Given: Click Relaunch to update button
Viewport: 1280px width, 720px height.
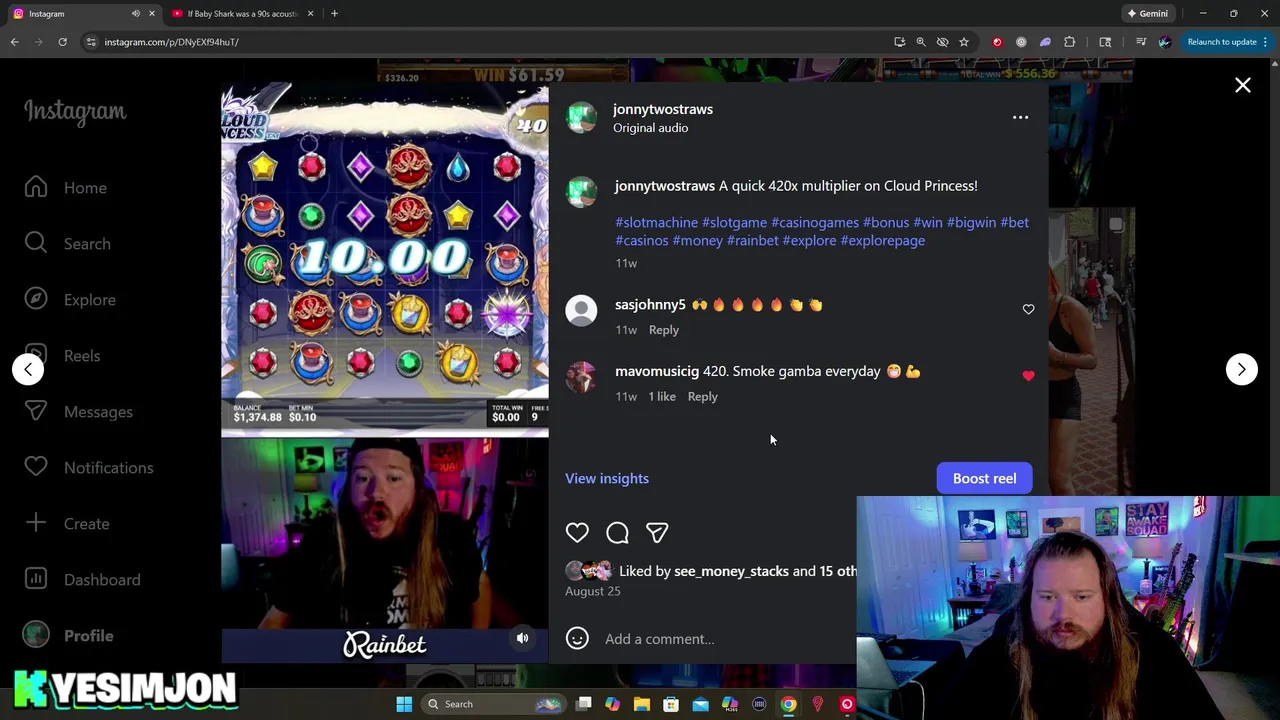Looking at the screenshot, I should pyautogui.click(x=1221, y=42).
